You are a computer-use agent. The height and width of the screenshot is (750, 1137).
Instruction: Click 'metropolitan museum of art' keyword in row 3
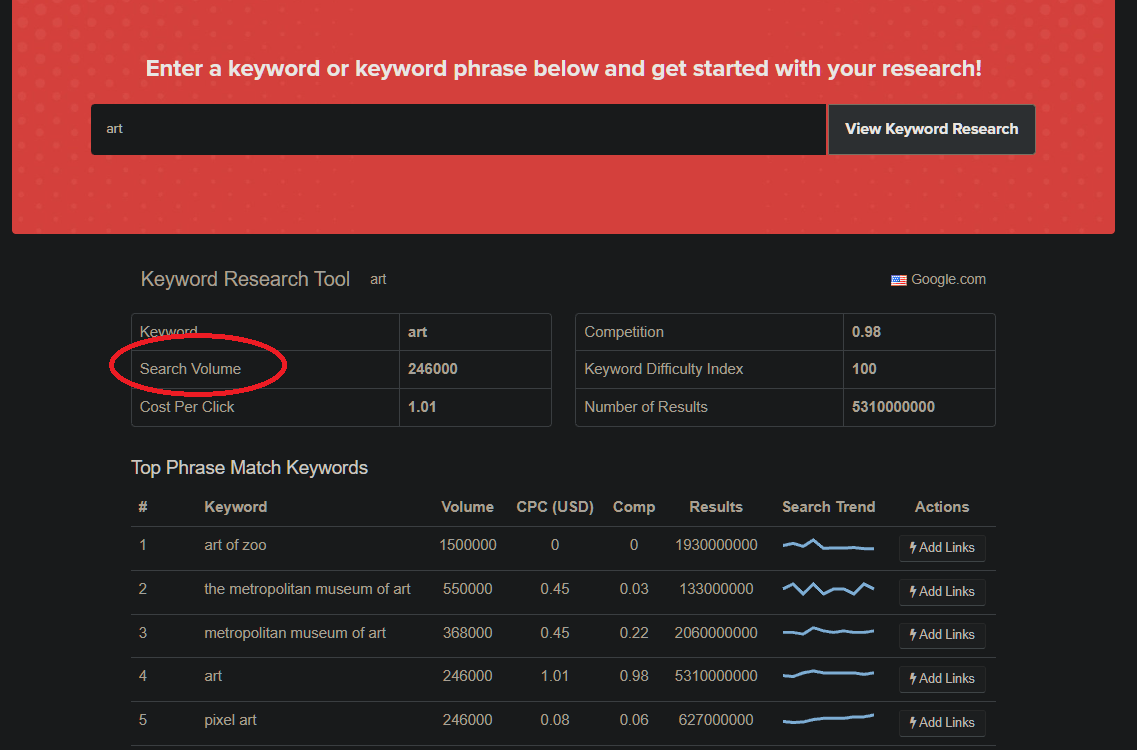coord(295,632)
